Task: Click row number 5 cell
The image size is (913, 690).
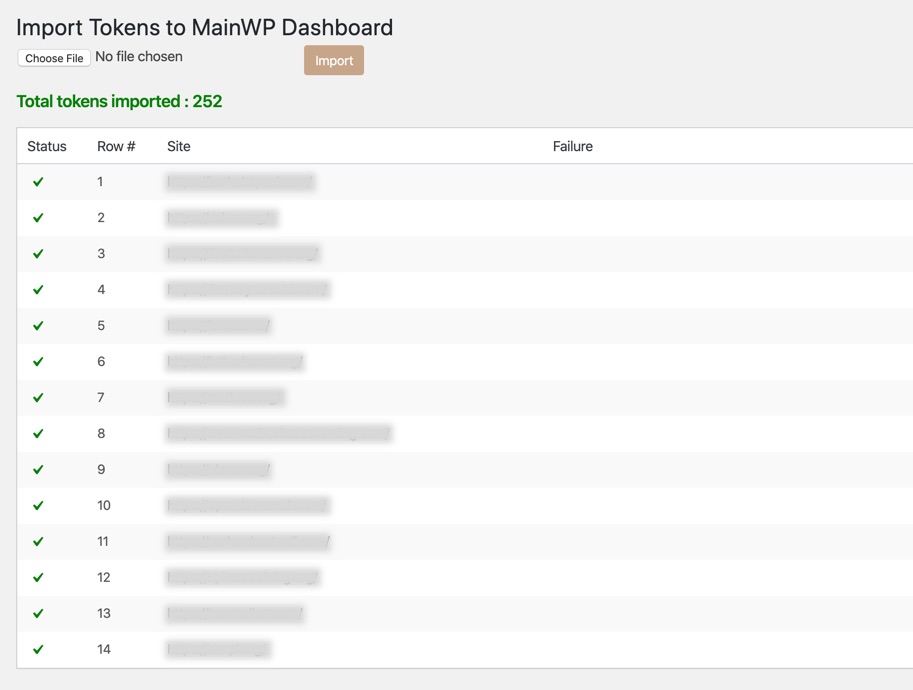Action: 101,325
